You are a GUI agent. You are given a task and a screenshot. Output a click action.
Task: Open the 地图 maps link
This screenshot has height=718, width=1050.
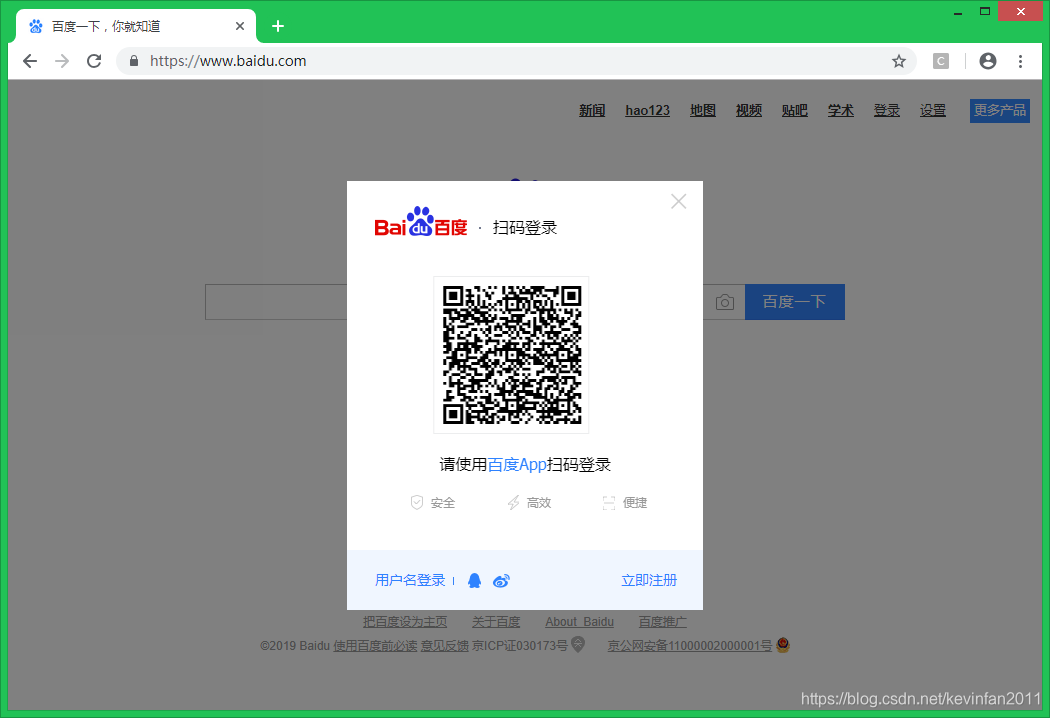[703, 111]
